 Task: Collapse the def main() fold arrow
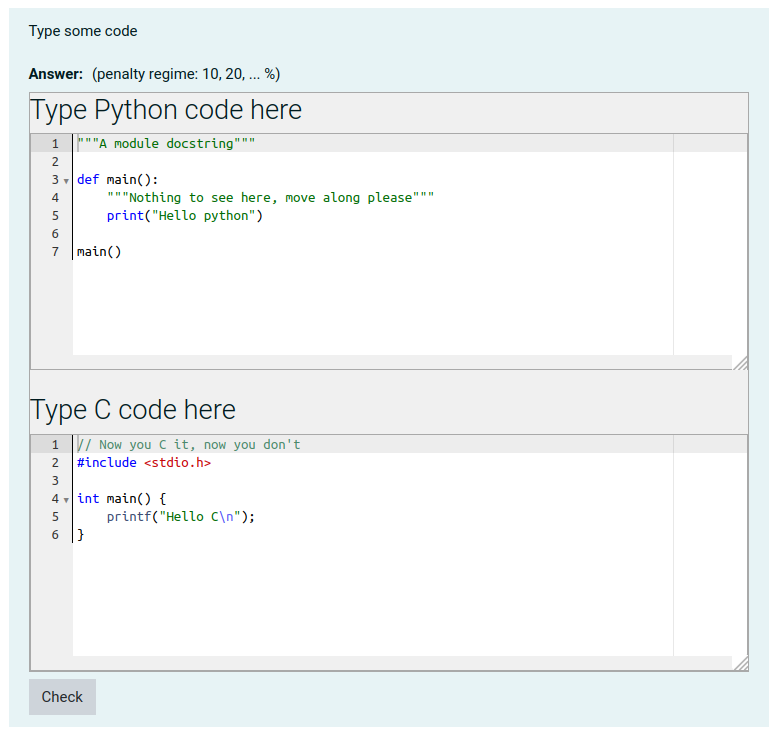pos(66,181)
